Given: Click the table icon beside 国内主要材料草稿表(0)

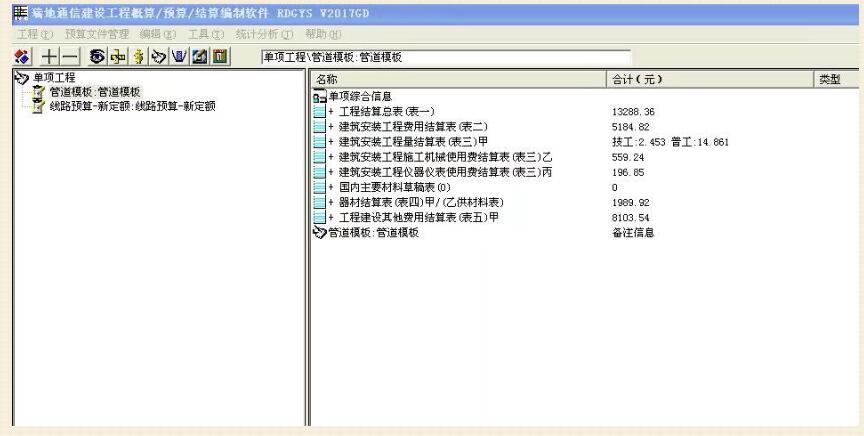Looking at the screenshot, I should (x=319, y=187).
